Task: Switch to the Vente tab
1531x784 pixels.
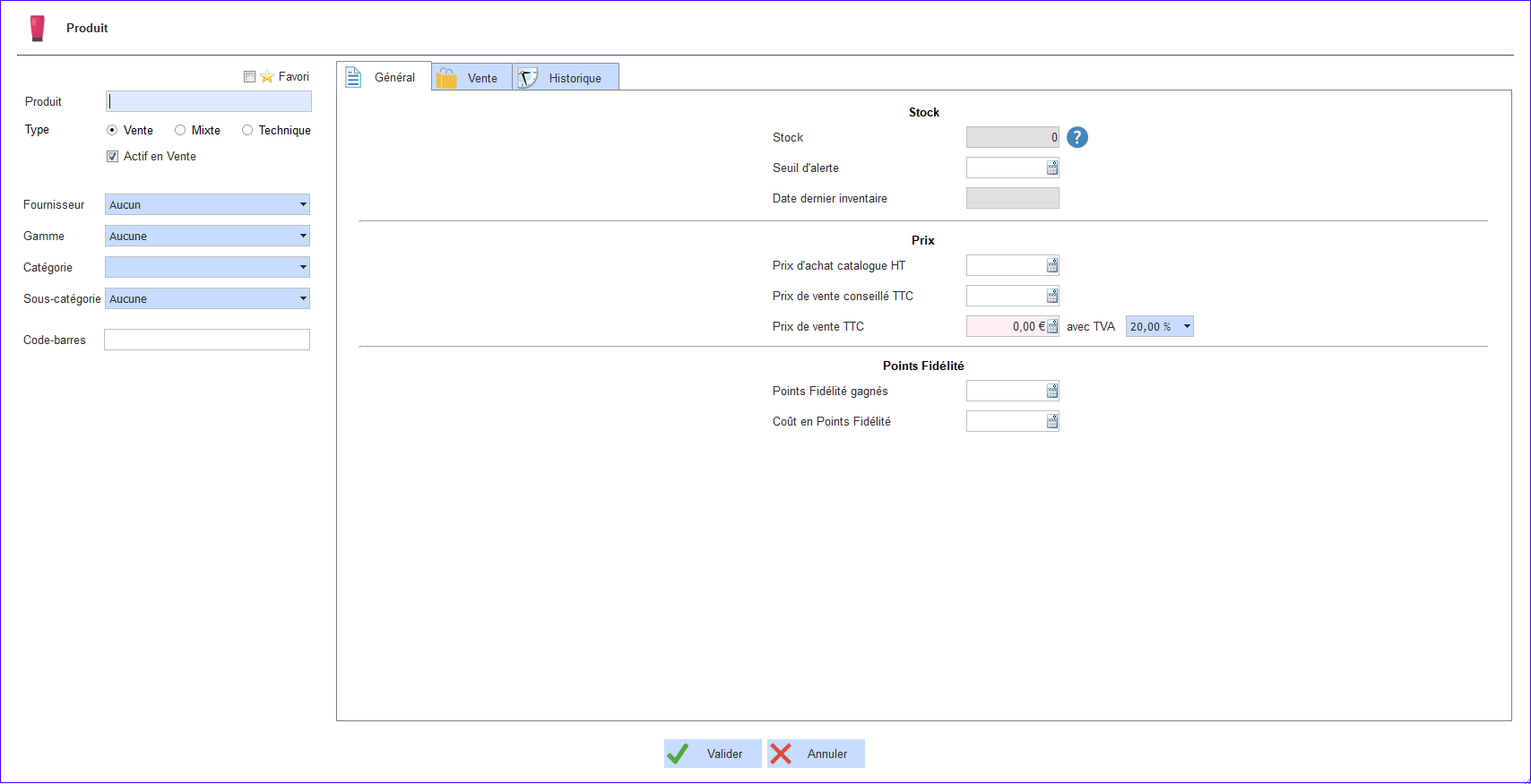Action: tap(471, 77)
